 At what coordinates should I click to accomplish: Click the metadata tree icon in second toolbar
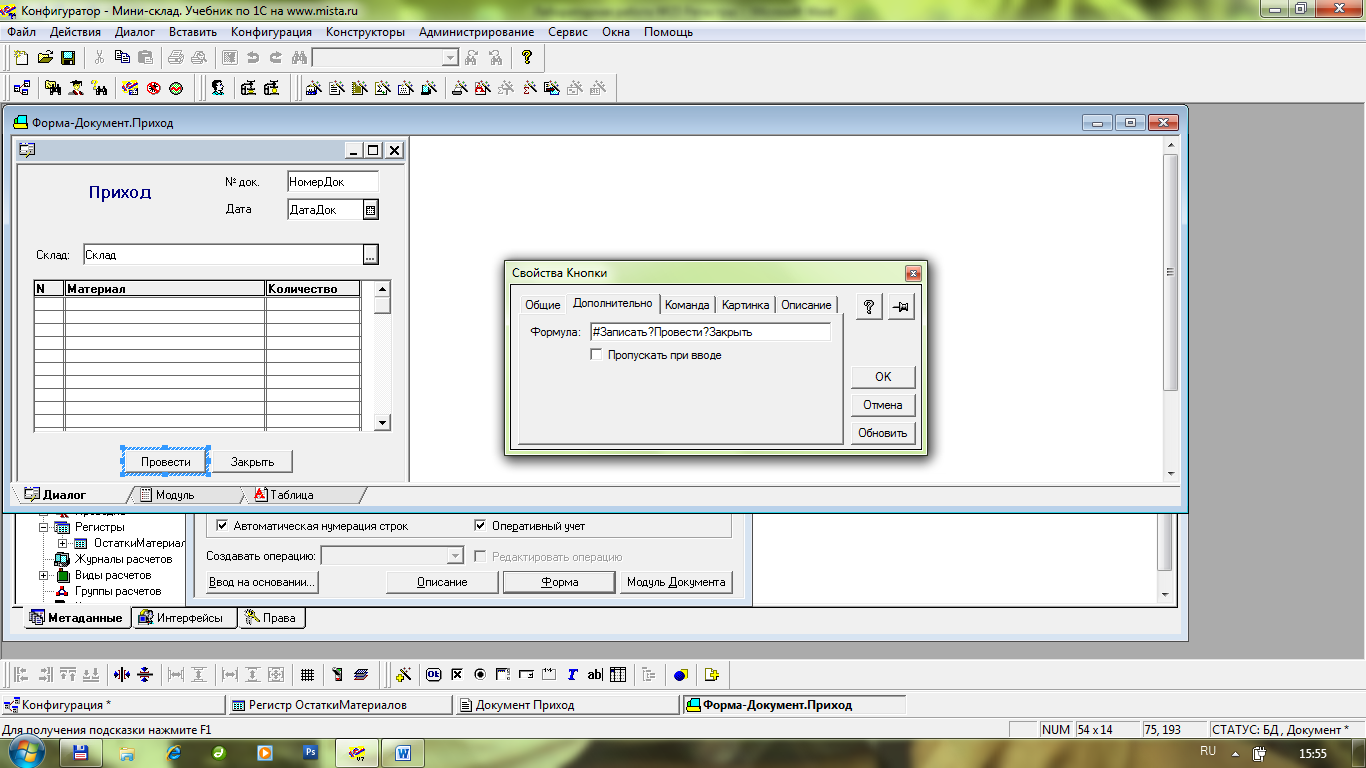[x=21, y=88]
